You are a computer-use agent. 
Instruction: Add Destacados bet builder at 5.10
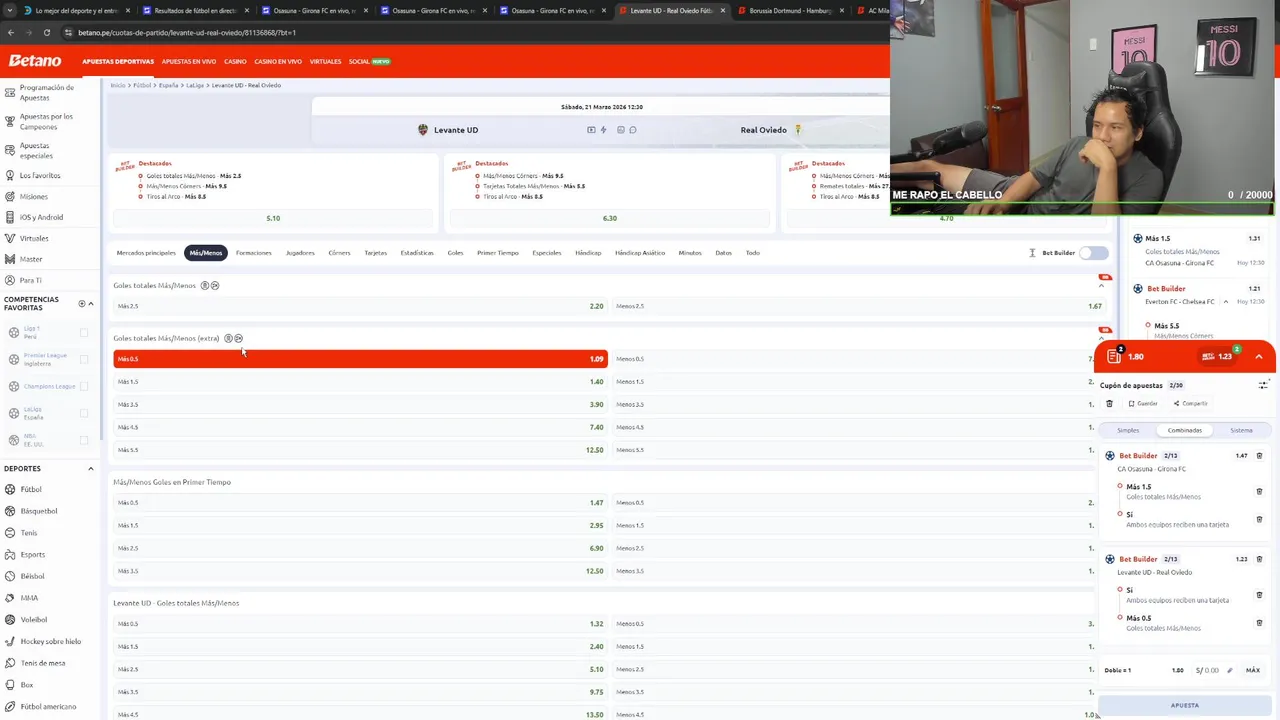[x=273, y=218]
